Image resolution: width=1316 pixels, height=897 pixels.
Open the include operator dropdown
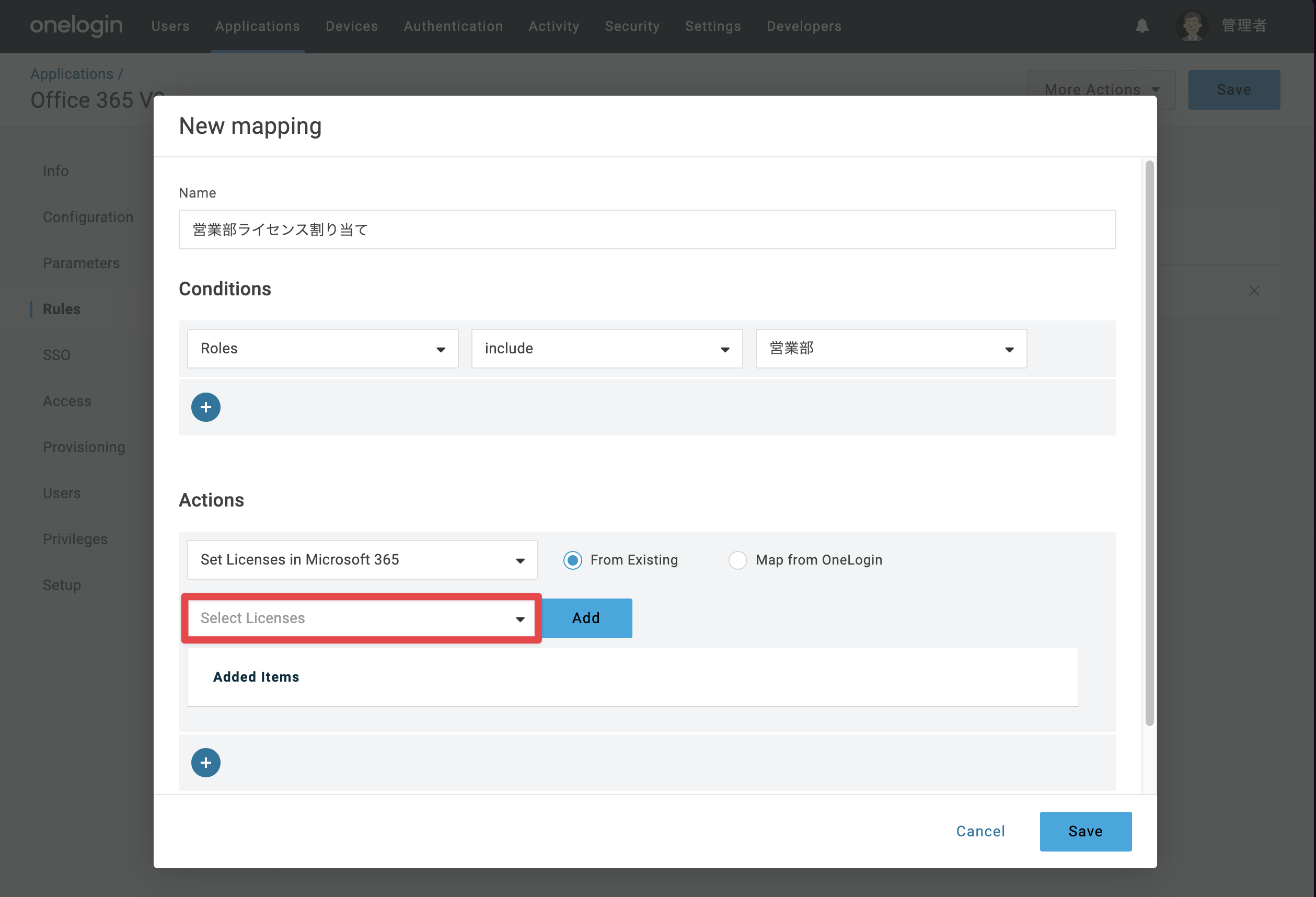607,349
